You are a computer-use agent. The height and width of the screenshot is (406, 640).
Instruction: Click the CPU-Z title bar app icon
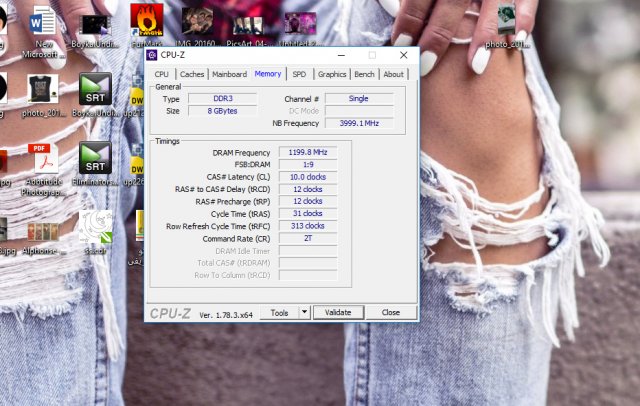[152, 55]
